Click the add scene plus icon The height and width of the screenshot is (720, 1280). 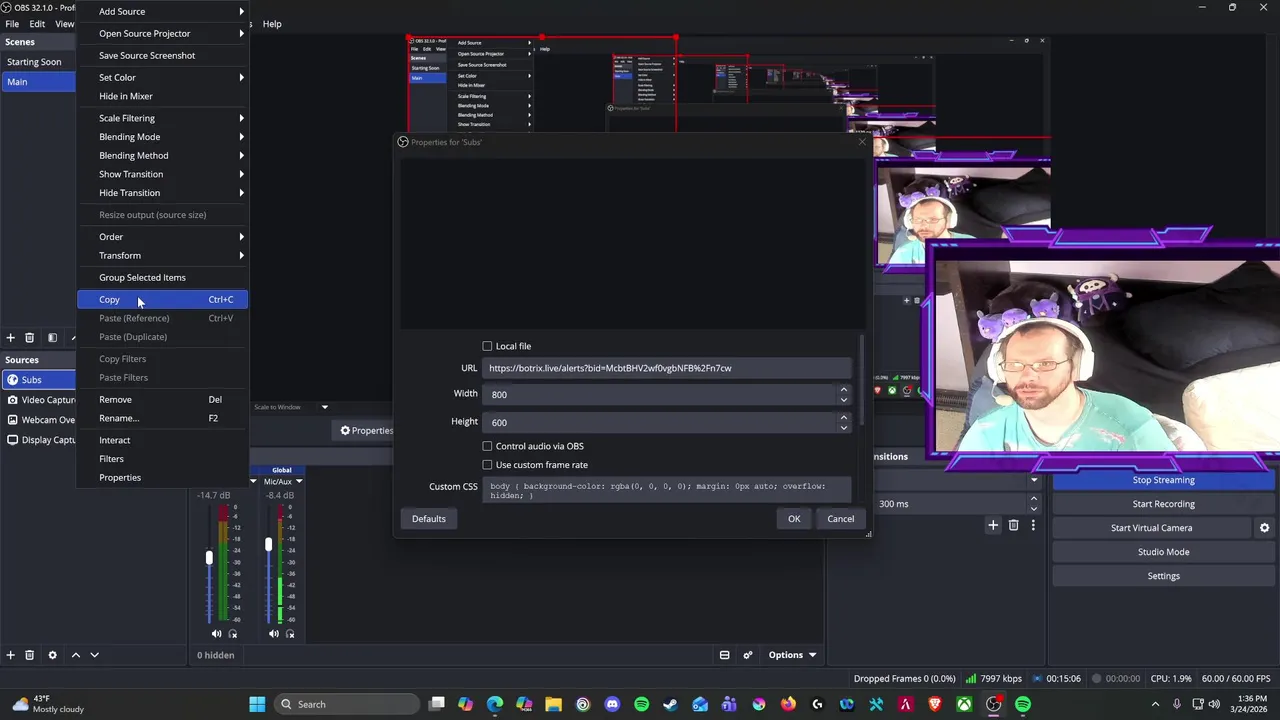pos(10,338)
